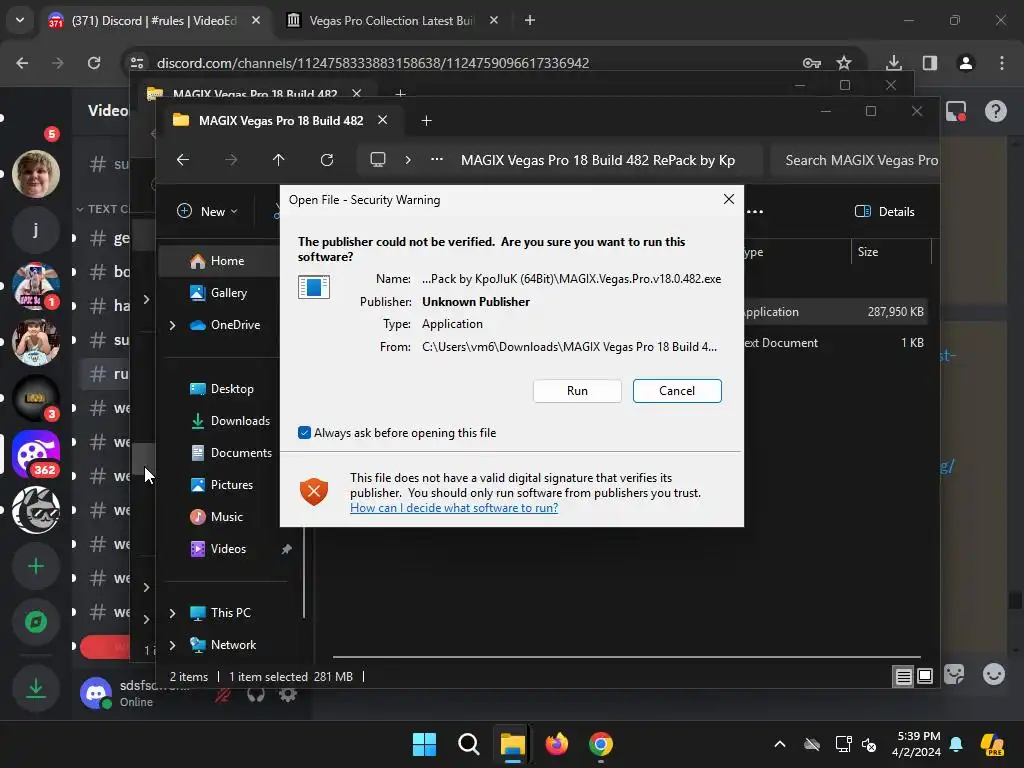Open the Chrome three-dot menu

point(1002,63)
